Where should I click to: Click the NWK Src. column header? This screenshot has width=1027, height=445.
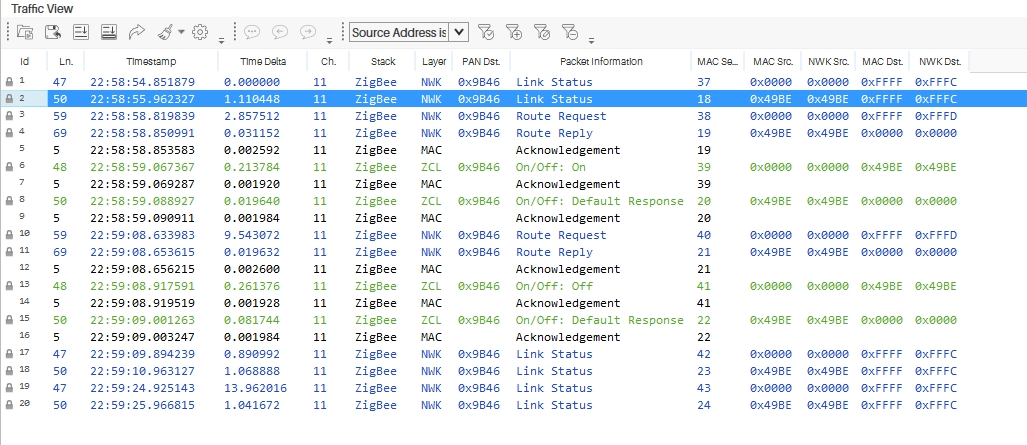coord(828,62)
